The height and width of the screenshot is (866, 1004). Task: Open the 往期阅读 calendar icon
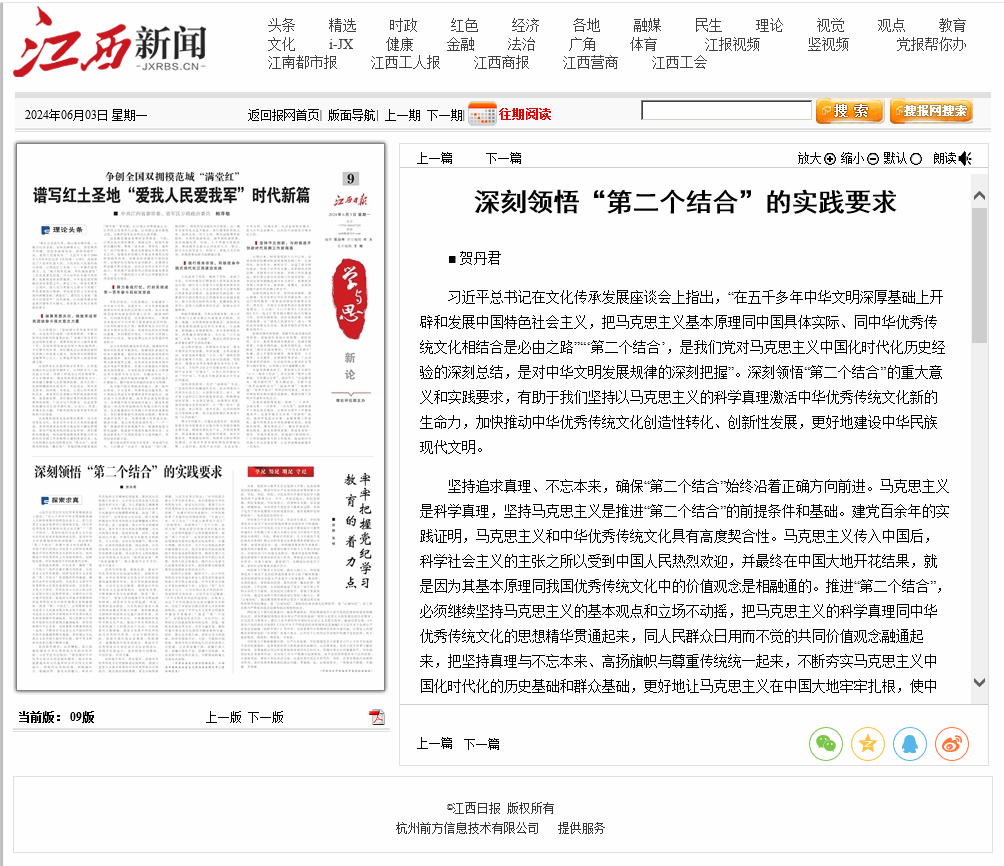click(482, 113)
